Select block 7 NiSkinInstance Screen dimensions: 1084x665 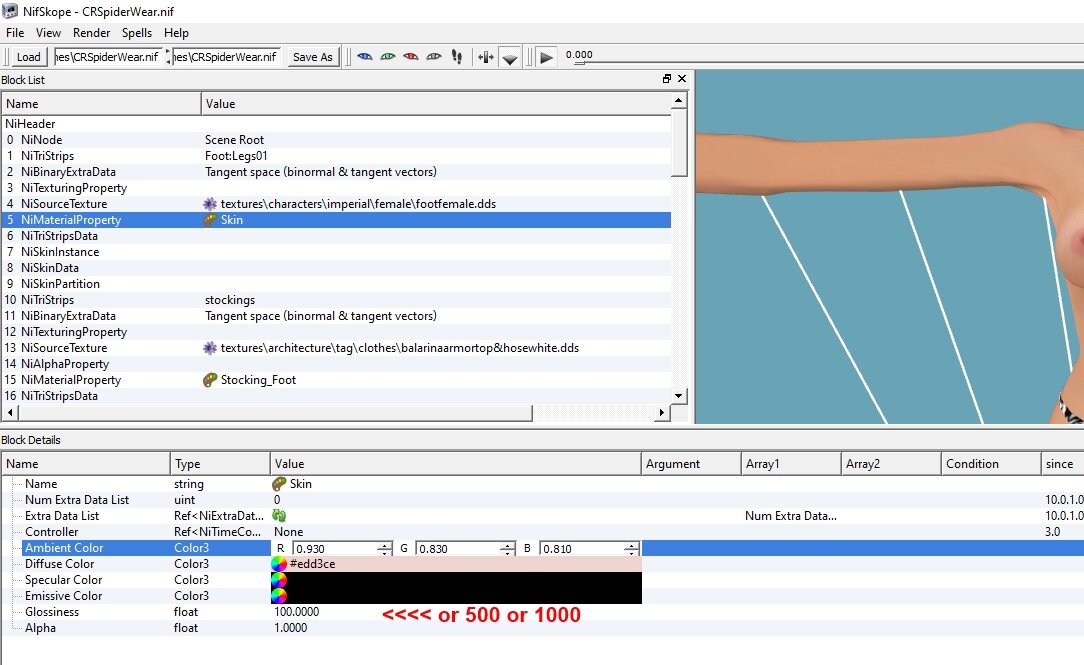pyautogui.click(x=336, y=252)
